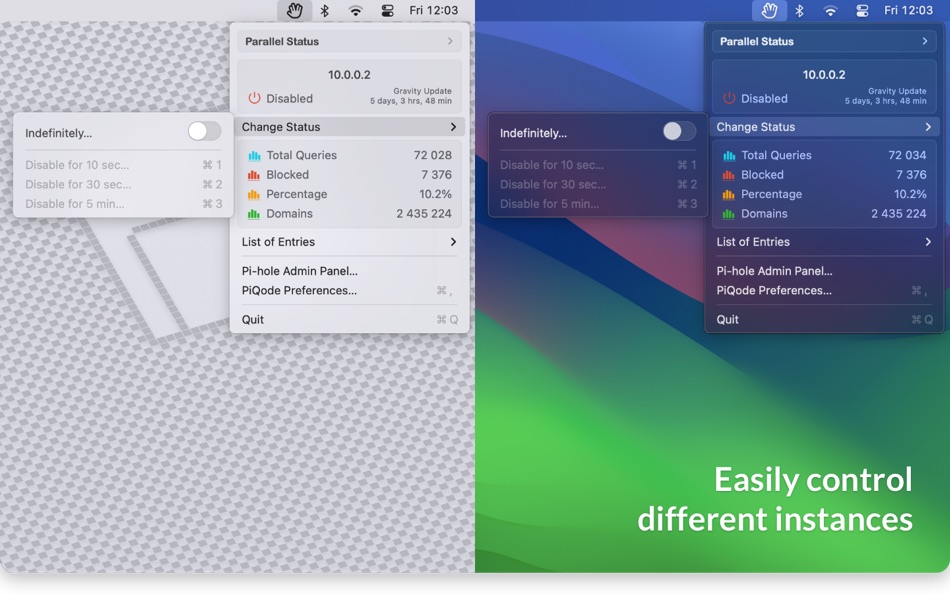
Task: Open Control Center icon in light menu bar
Action: click(387, 10)
